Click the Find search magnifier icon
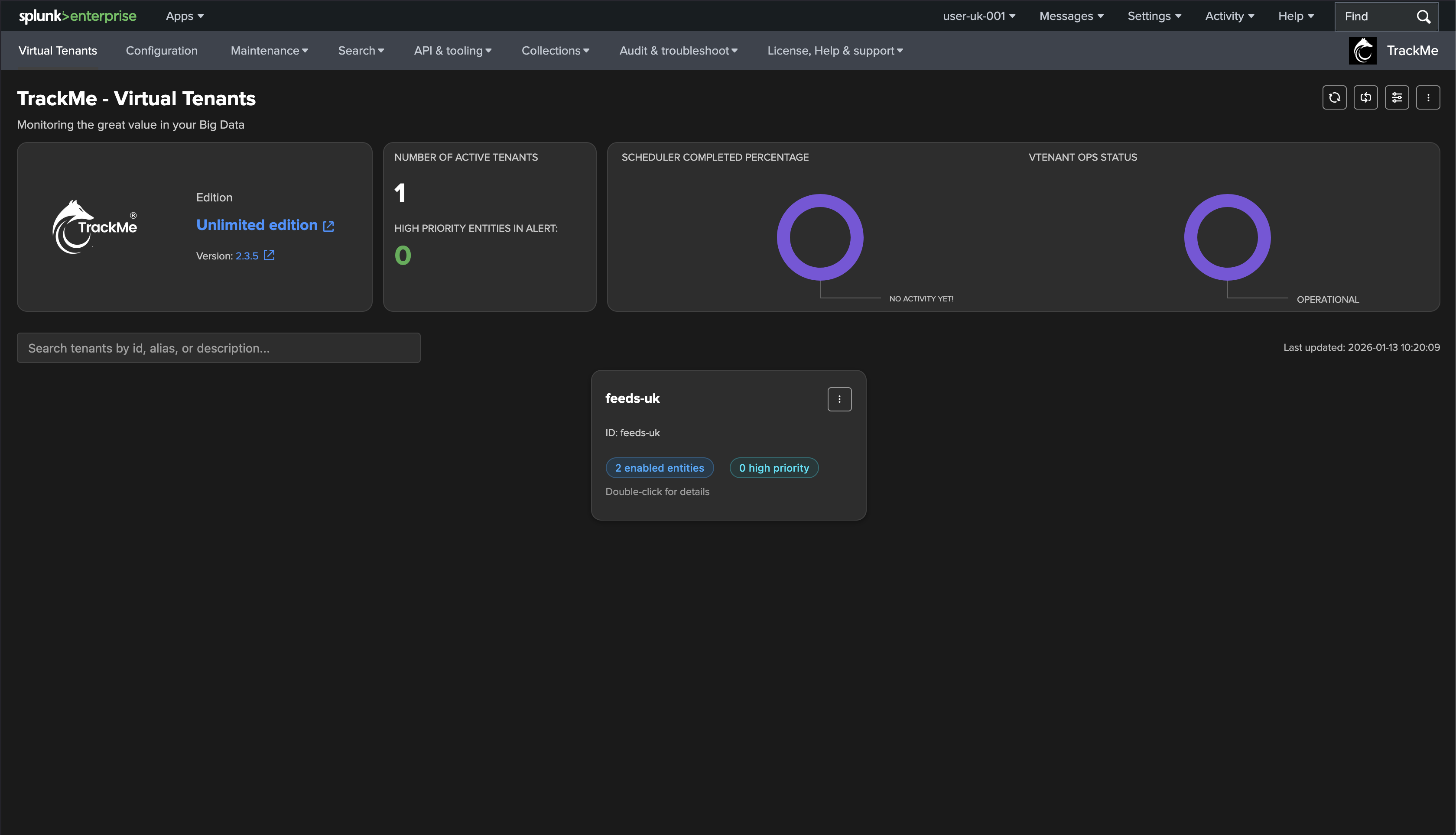 [1423, 16]
